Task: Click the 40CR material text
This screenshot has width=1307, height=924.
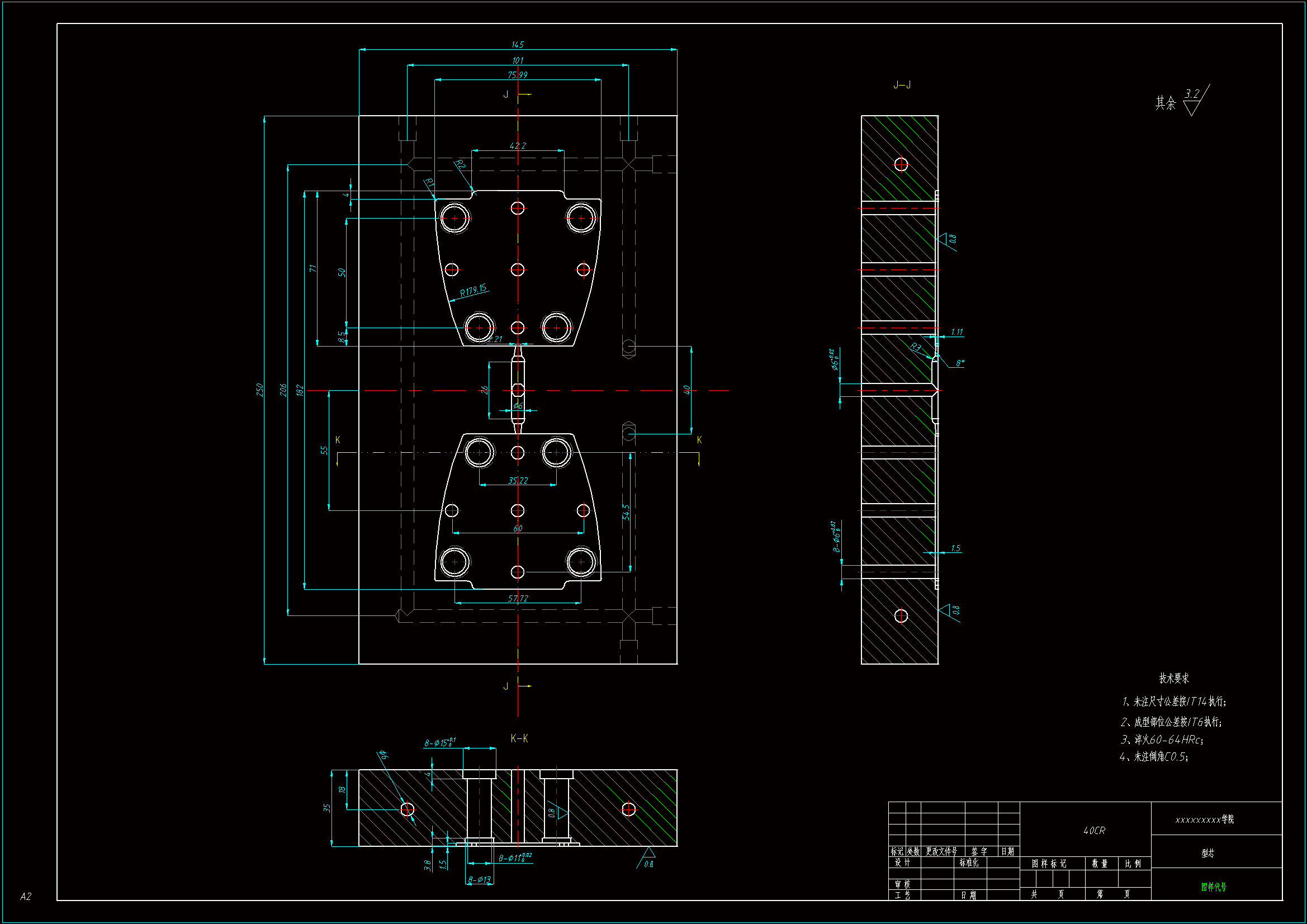Action: pos(1093,831)
